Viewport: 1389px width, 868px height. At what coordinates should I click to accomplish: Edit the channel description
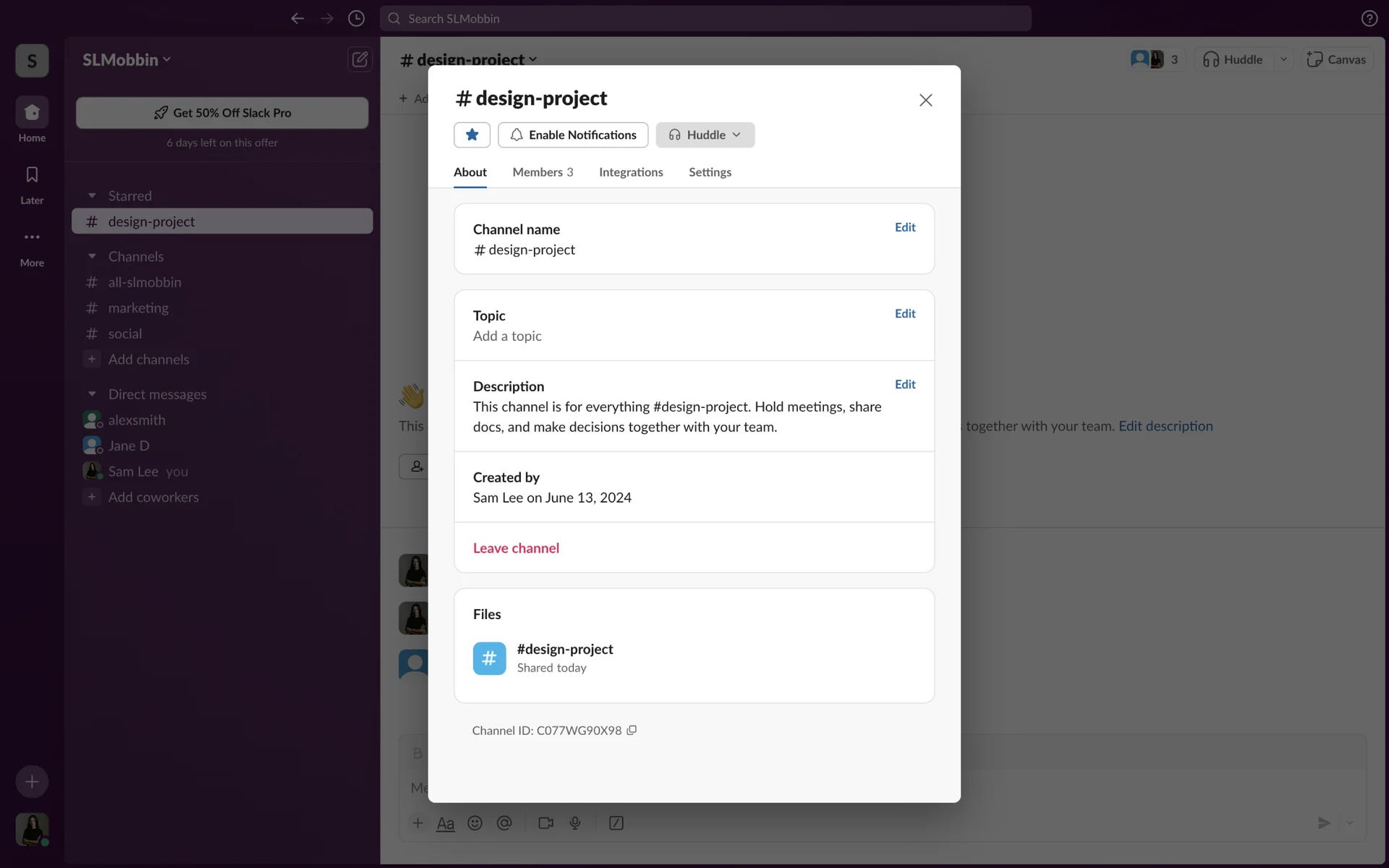click(905, 385)
